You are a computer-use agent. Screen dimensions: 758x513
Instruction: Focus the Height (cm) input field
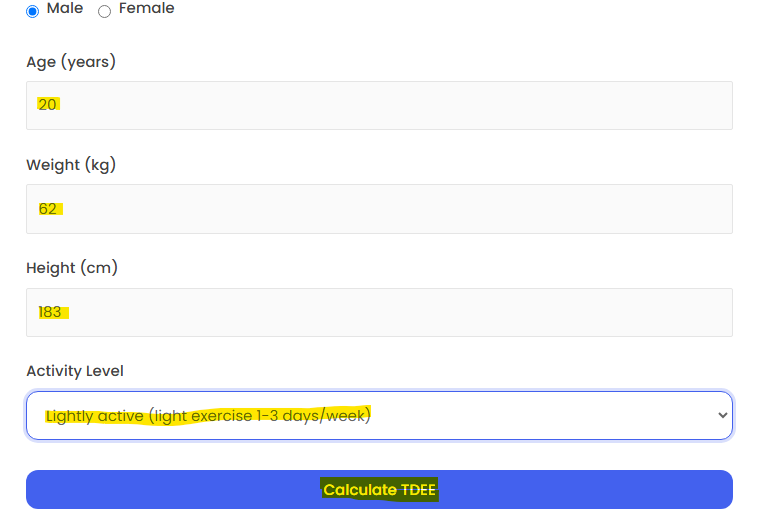pyautogui.click(x=379, y=312)
